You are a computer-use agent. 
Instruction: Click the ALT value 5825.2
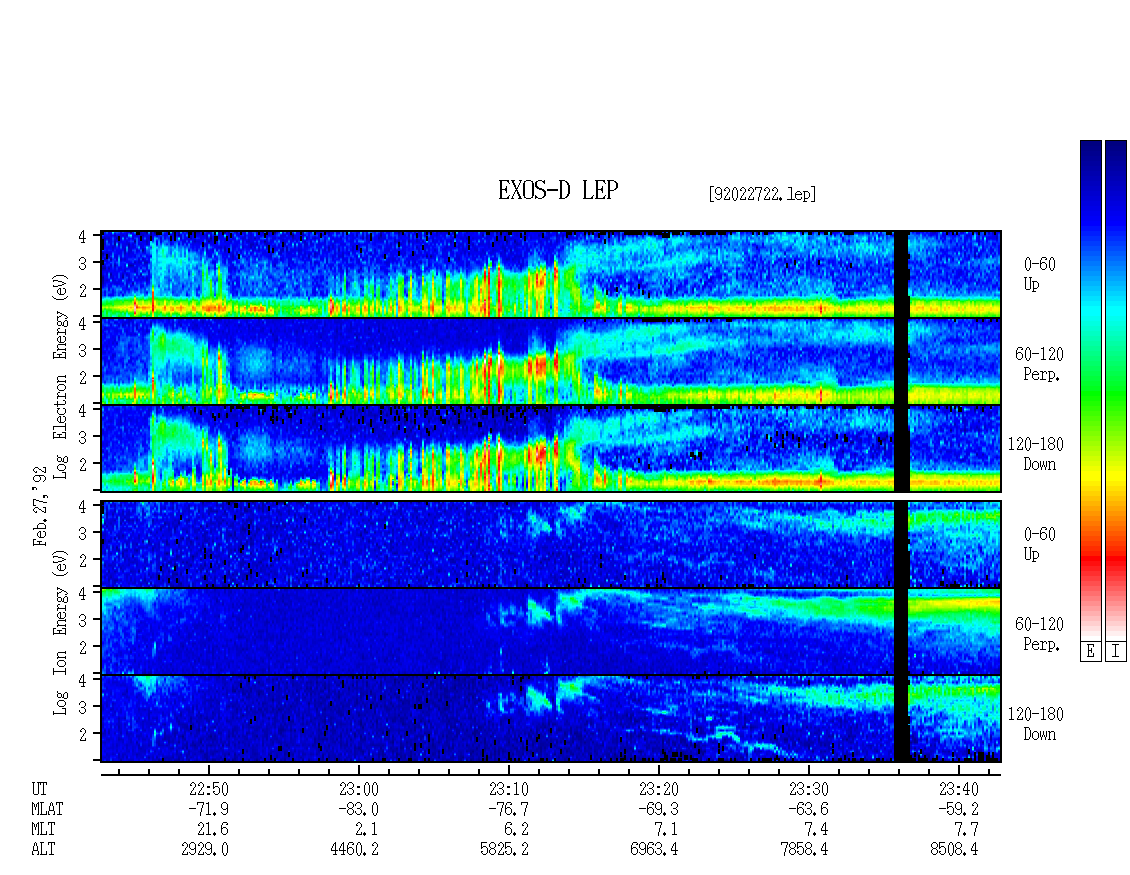tap(504, 849)
